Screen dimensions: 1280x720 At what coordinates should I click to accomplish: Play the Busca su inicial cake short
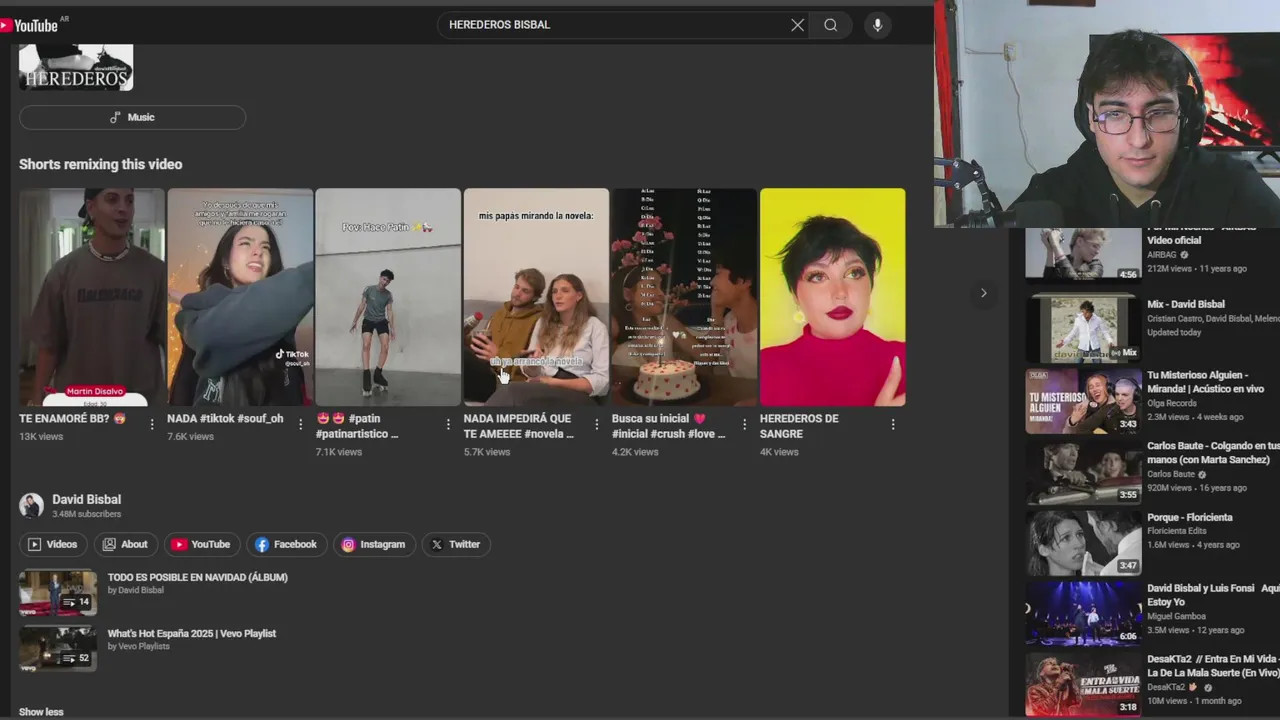(x=684, y=297)
